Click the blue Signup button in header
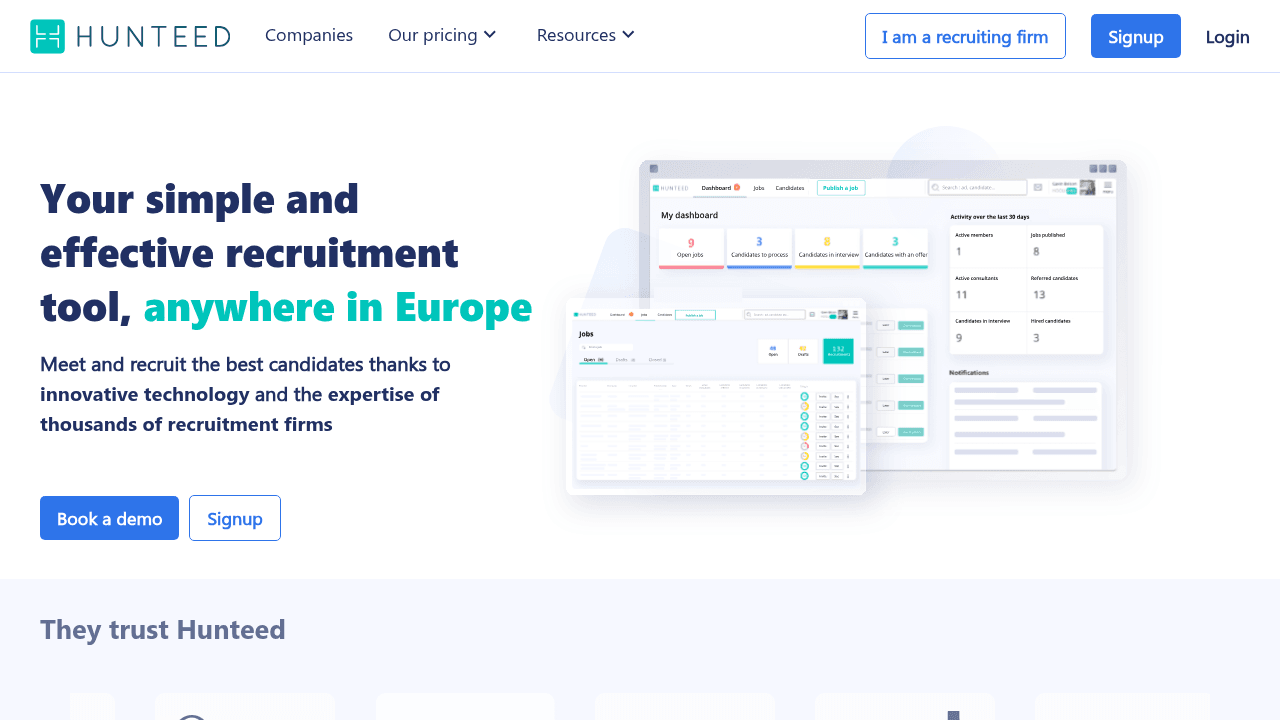 [x=1136, y=36]
